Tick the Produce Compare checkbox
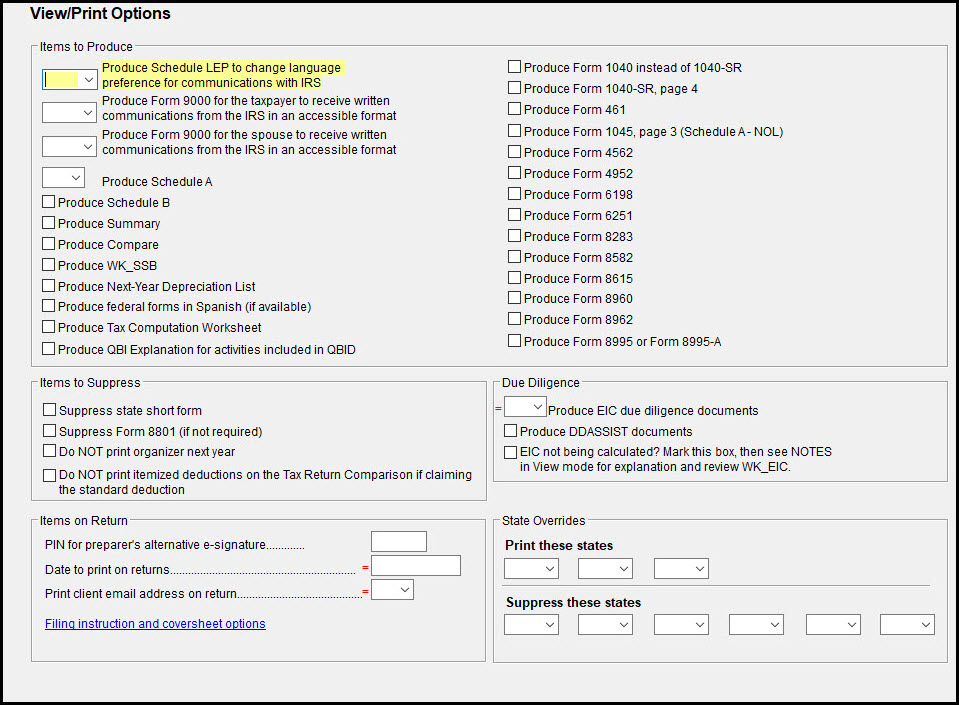The height and width of the screenshot is (705, 959). tap(49, 243)
